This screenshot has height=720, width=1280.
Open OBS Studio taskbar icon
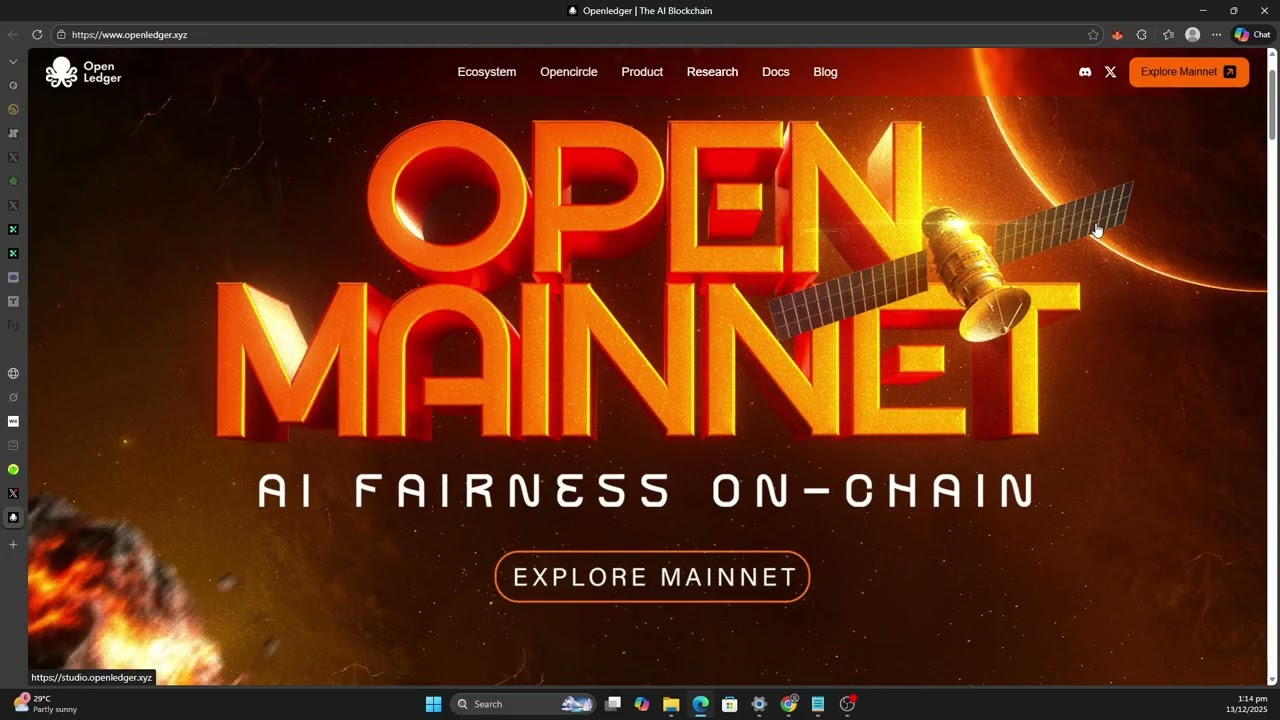click(x=847, y=704)
